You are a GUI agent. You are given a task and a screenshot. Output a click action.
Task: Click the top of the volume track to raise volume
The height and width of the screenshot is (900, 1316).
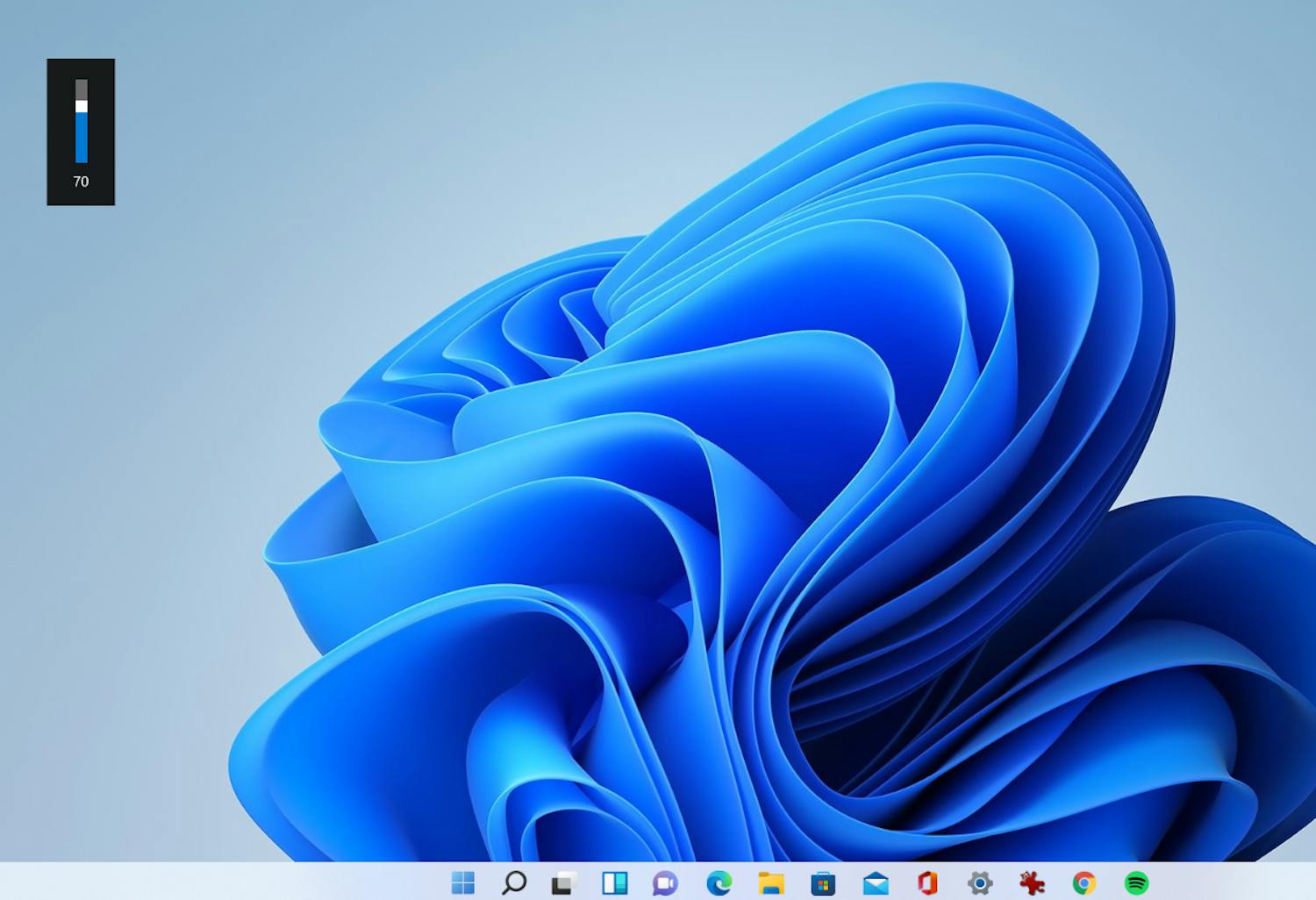82,83
